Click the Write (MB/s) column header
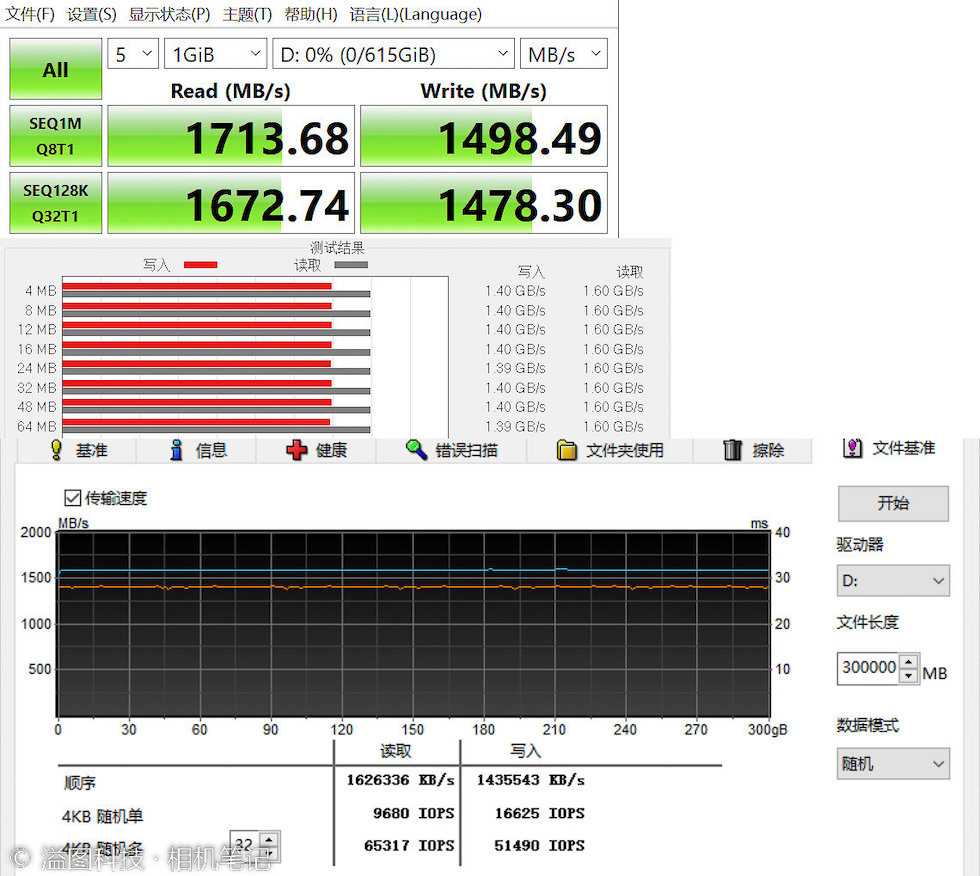 tap(484, 91)
